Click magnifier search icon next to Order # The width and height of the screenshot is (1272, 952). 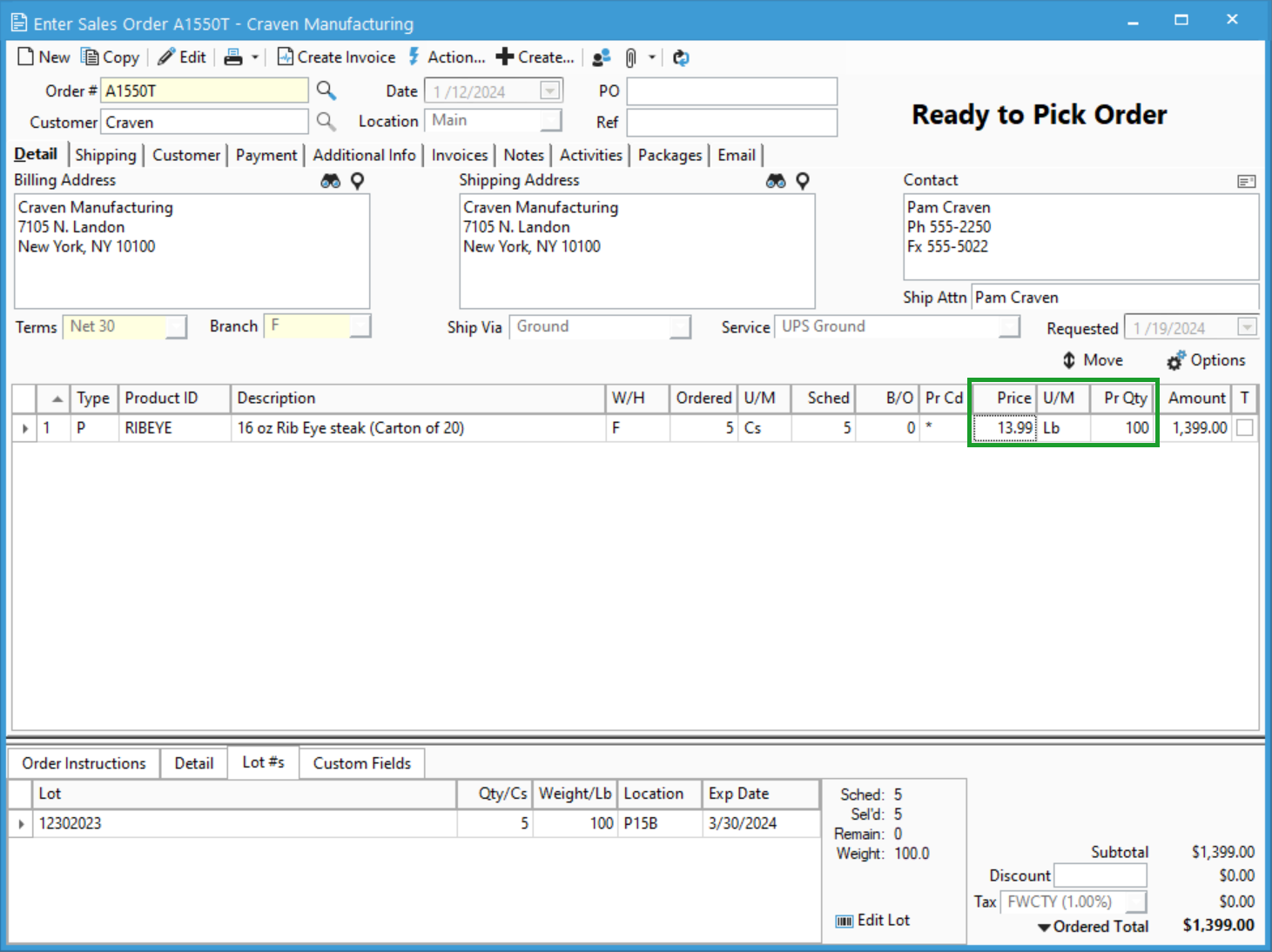pos(326,91)
